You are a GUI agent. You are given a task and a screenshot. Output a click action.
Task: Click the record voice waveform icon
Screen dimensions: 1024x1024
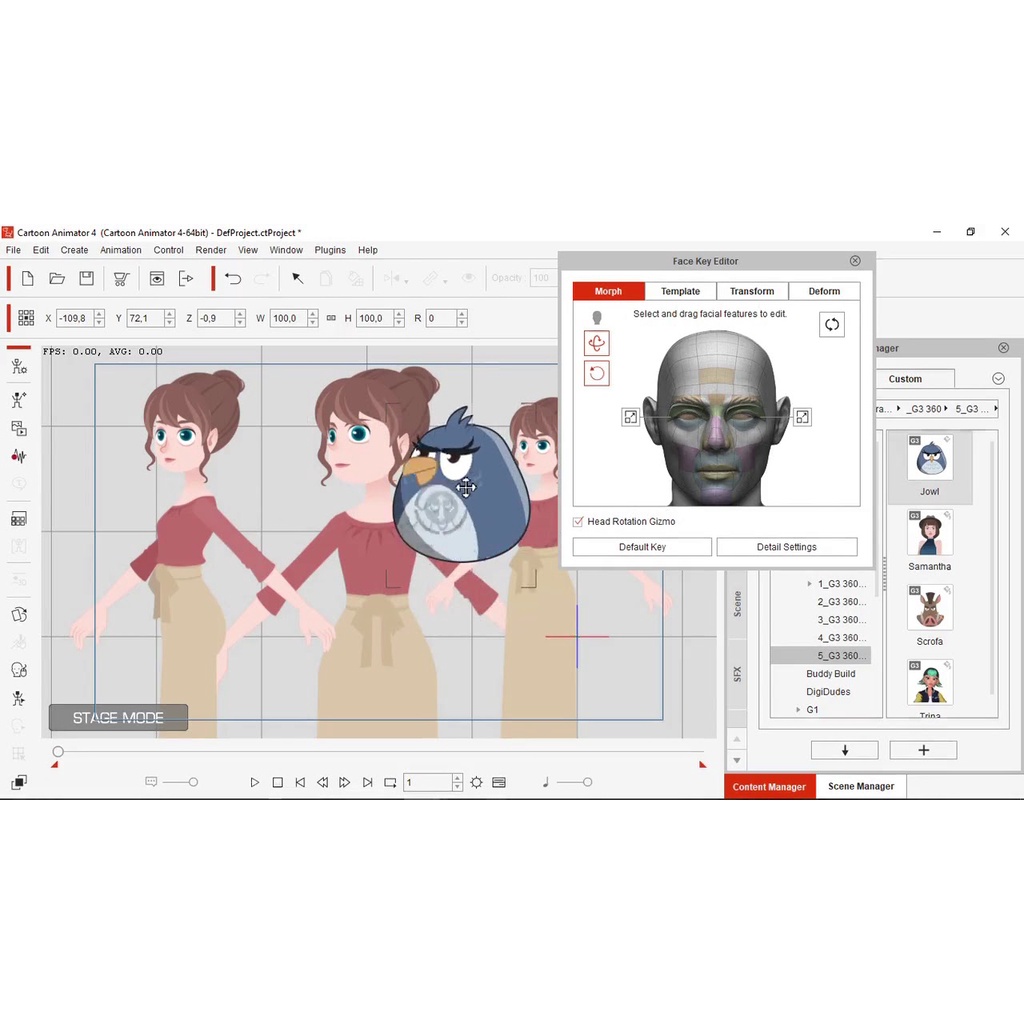19,456
